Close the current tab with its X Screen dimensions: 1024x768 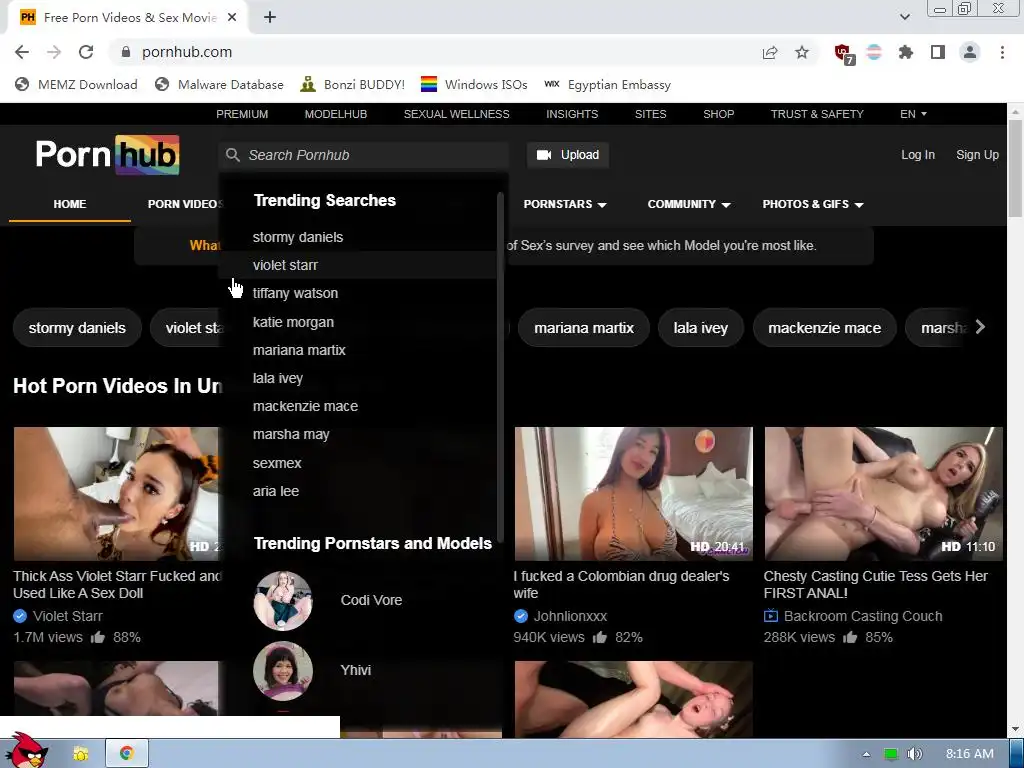coord(232,18)
